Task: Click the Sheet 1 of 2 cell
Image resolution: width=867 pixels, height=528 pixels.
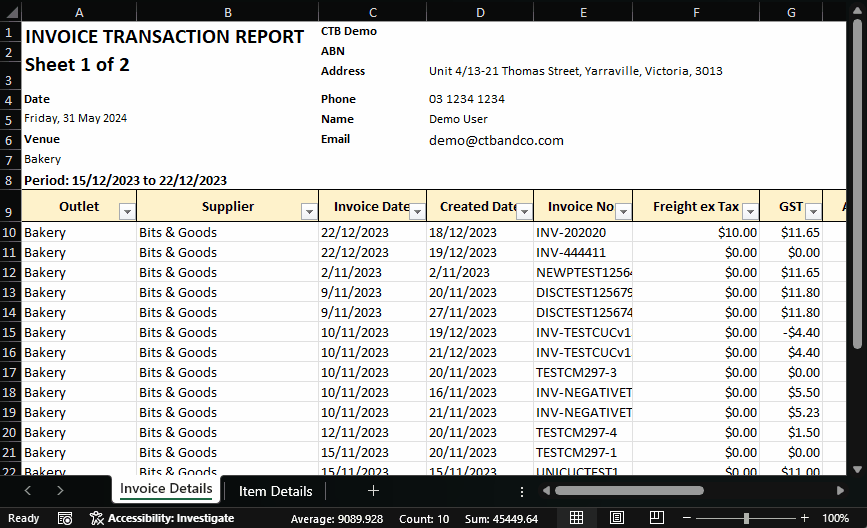Action: 79,65
